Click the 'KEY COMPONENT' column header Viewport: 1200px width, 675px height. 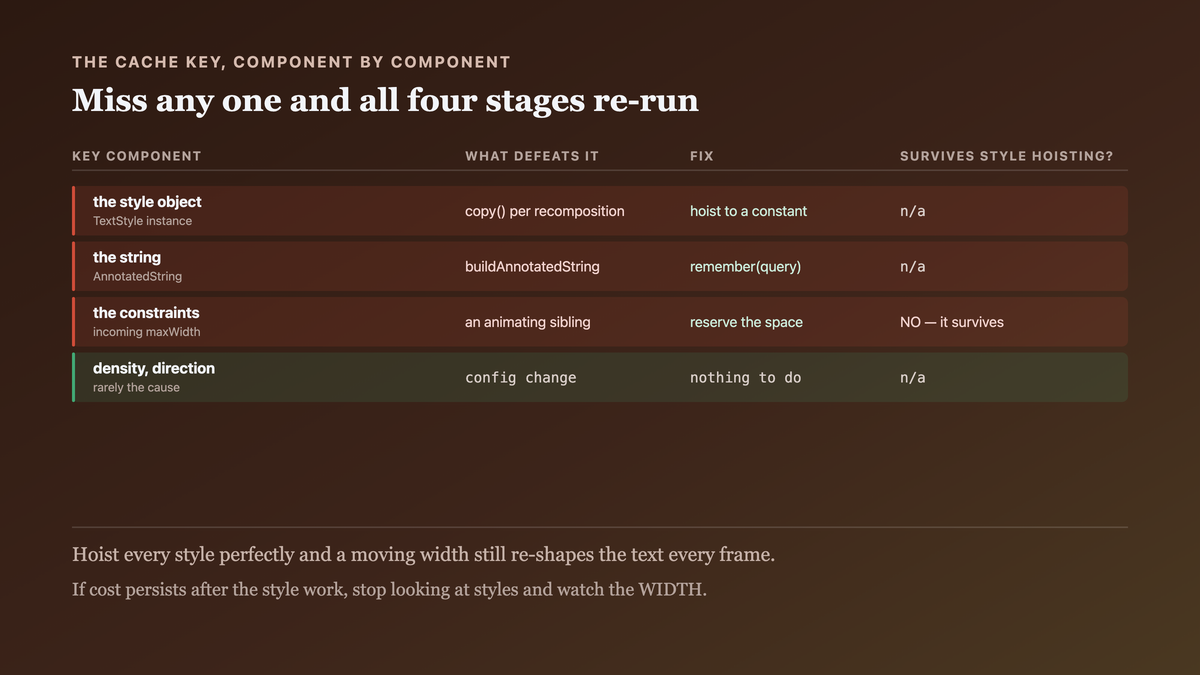(x=137, y=156)
